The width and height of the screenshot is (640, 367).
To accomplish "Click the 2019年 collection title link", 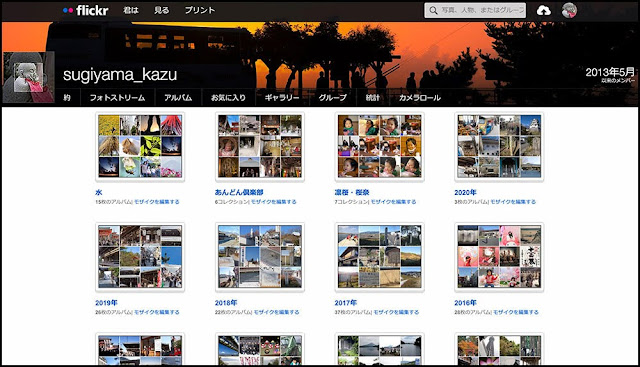I will pyautogui.click(x=106, y=303).
